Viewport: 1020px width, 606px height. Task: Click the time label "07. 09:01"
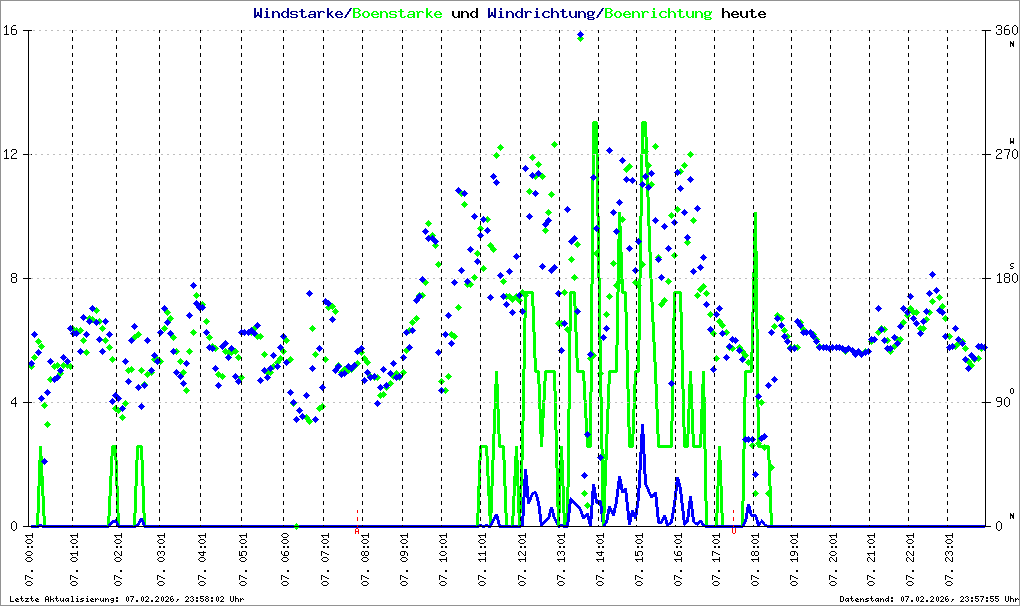click(x=404, y=560)
